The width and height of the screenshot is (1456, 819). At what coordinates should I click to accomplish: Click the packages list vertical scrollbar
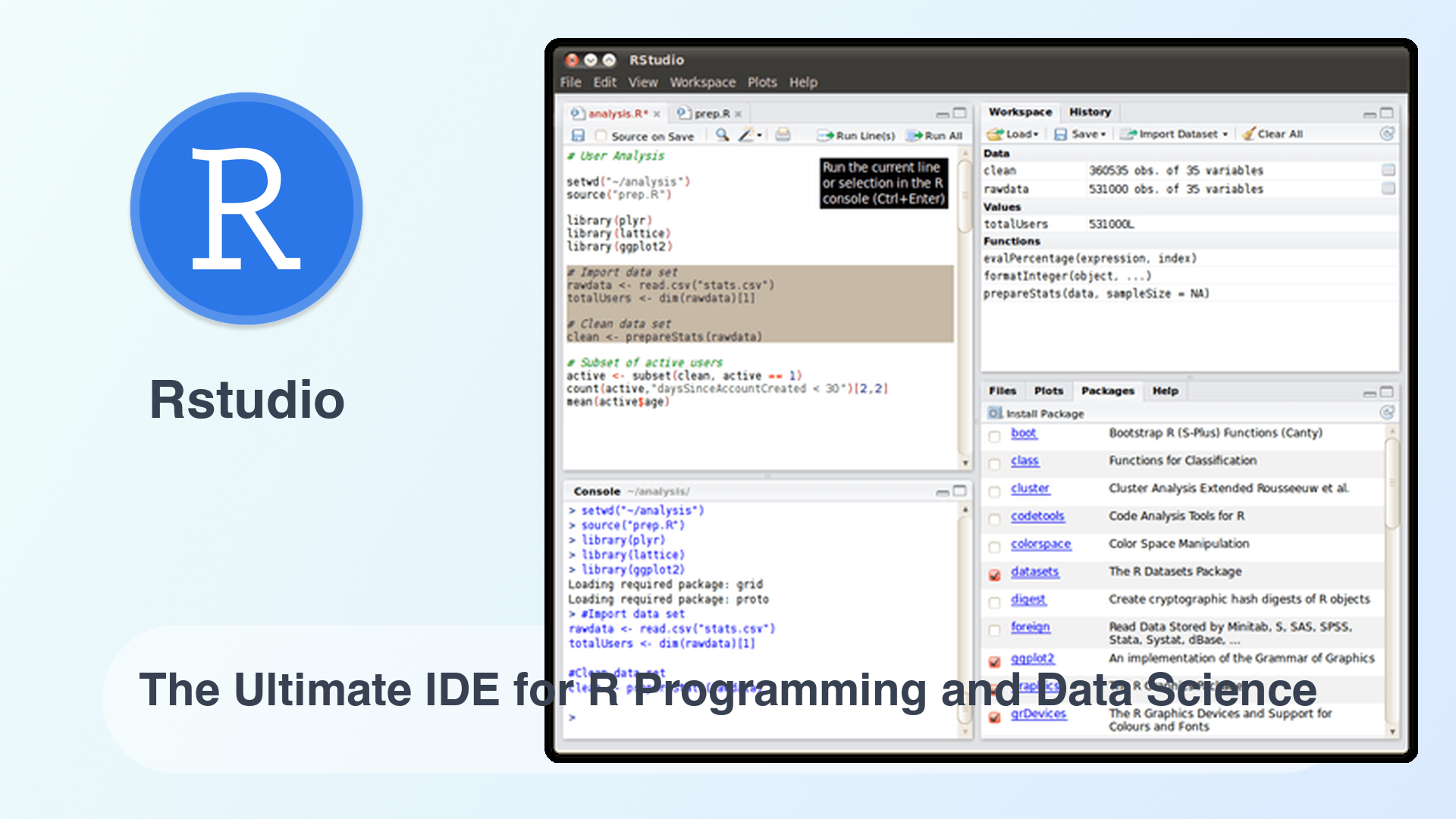coord(1392,483)
